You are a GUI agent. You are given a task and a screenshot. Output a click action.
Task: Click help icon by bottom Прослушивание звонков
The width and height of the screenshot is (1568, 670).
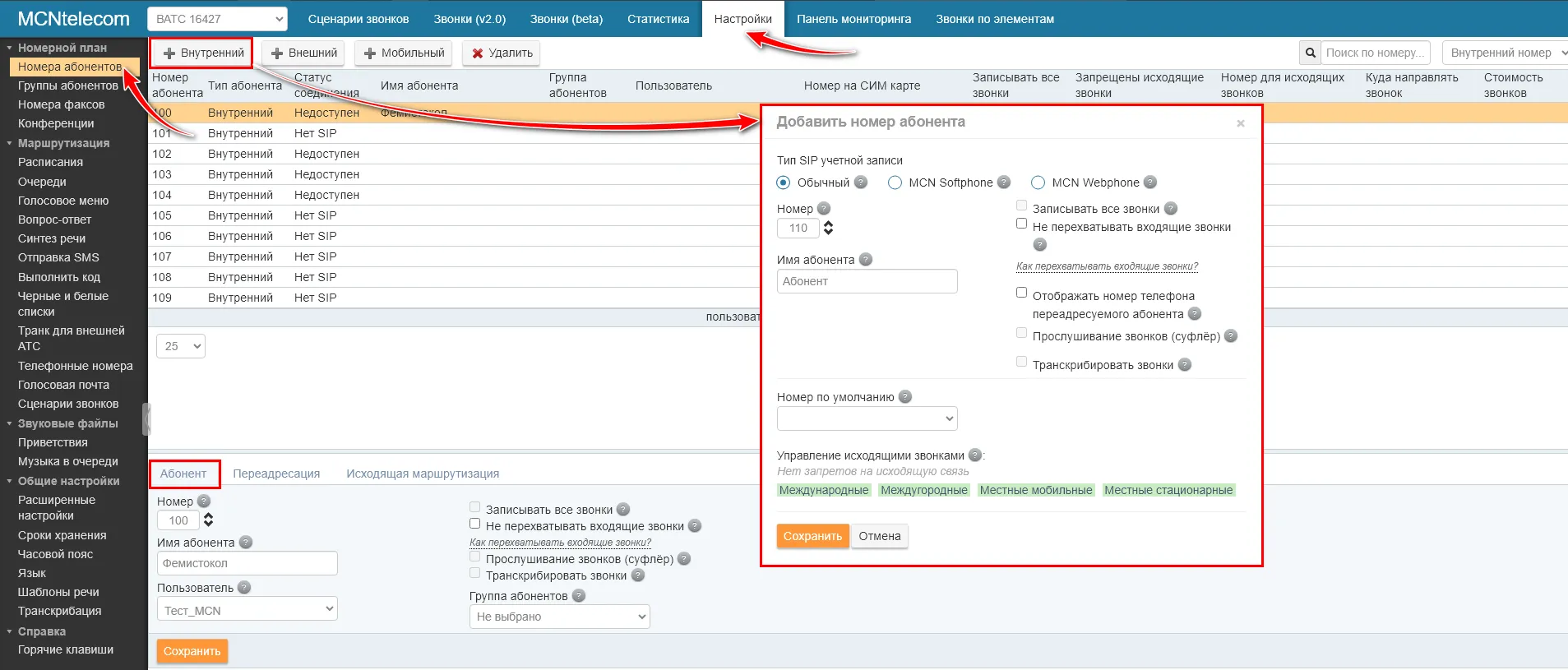point(684,559)
